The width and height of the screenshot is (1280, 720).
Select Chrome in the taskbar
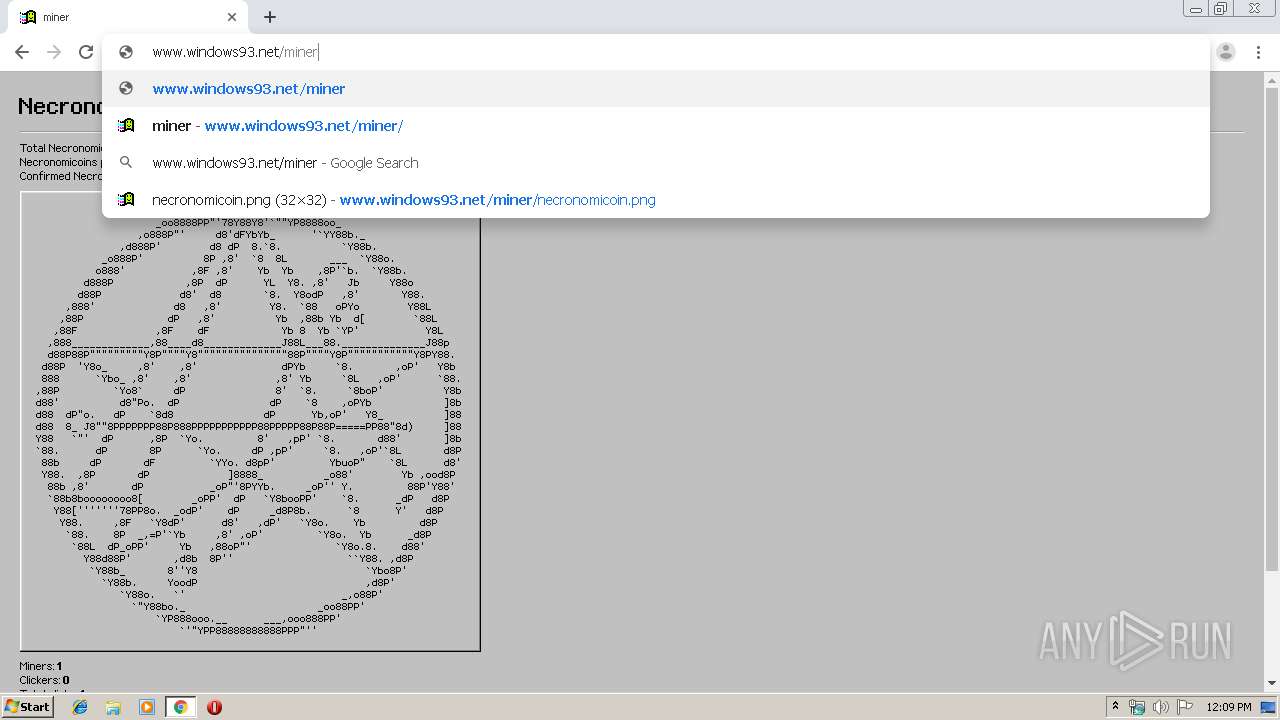180,707
